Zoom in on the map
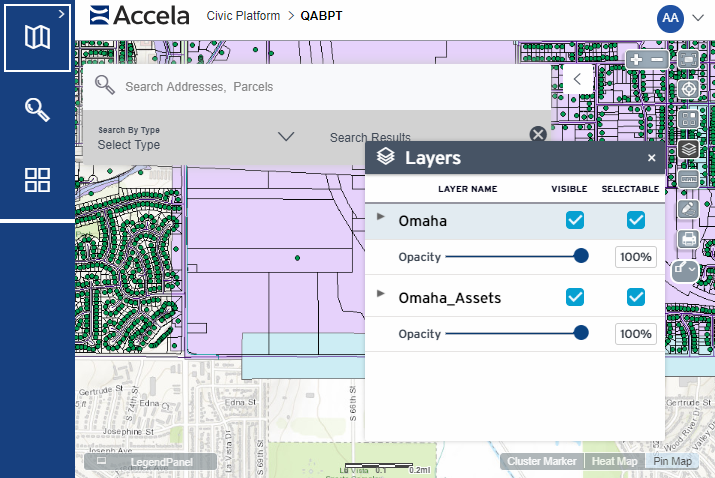The width and height of the screenshot is (715, 478). [x=637, y=60]
